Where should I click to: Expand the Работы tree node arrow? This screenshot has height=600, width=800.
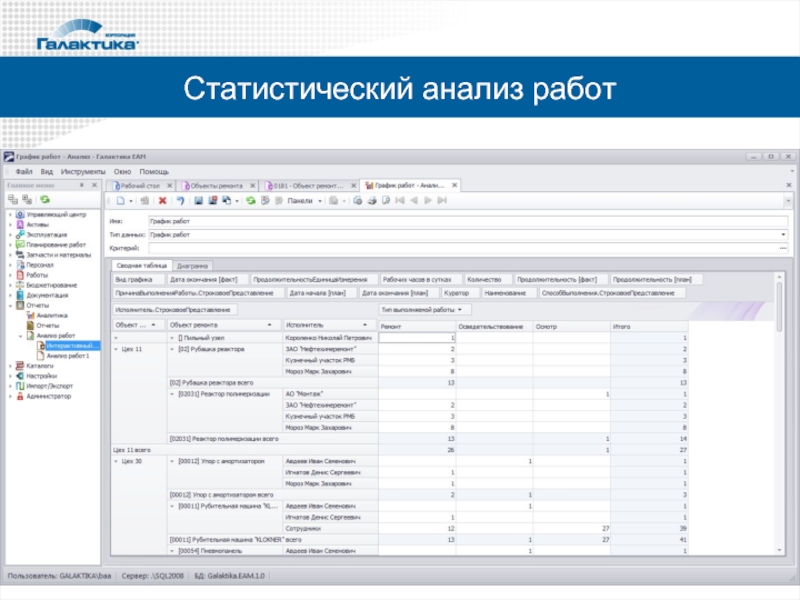(x=10, y=275)
